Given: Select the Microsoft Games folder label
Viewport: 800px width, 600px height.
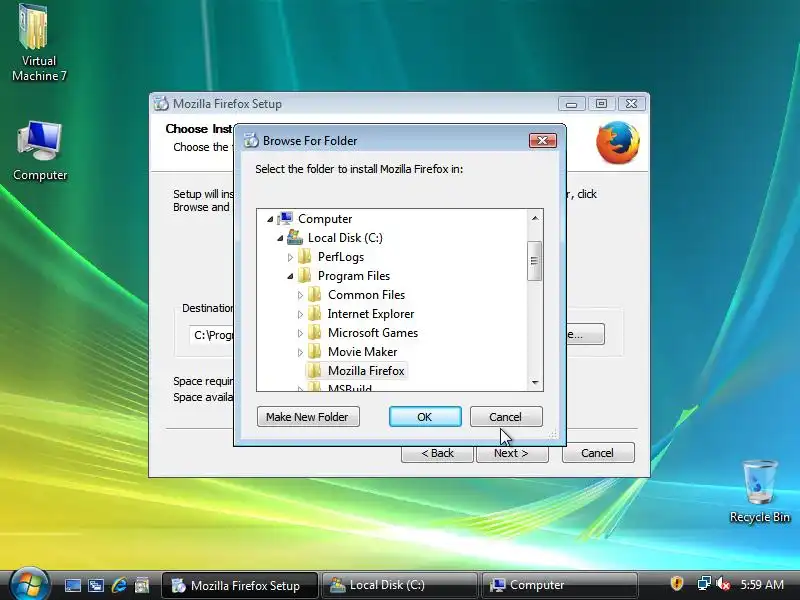Looking at the screenshot, I should click(373, 333).
